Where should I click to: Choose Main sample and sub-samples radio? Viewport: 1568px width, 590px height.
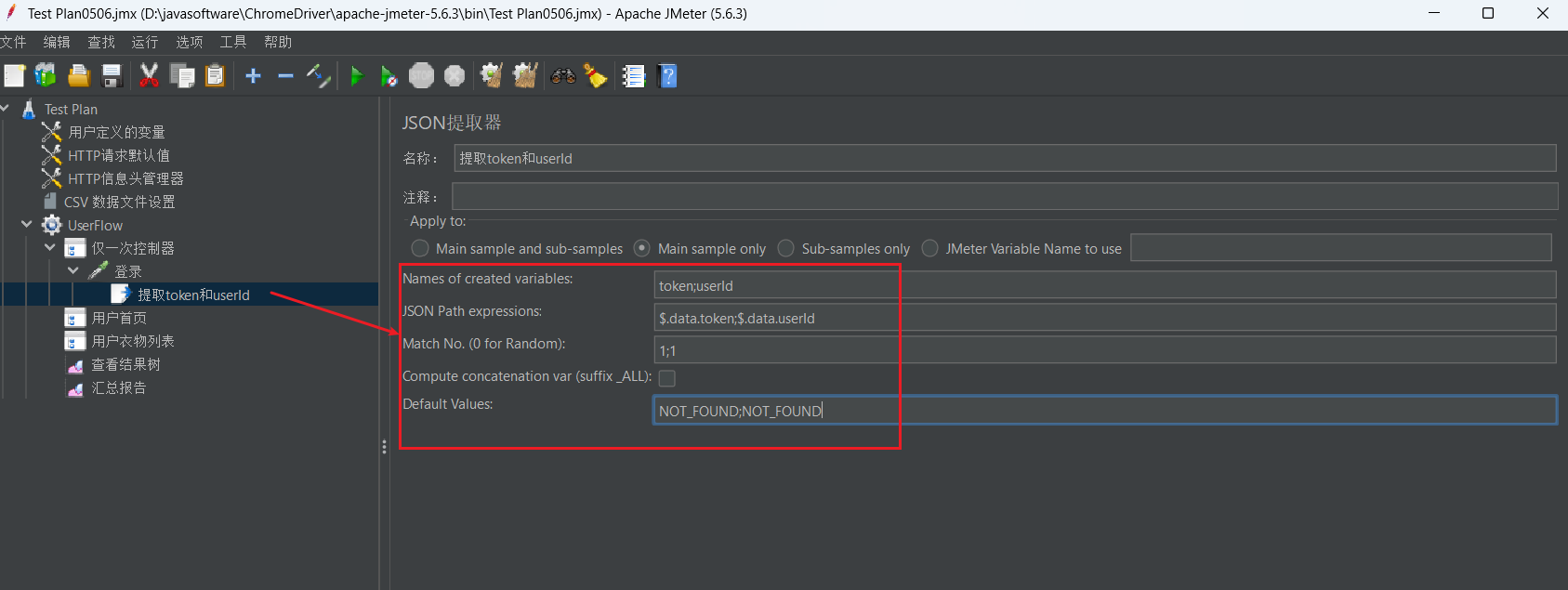click(420, 249)
